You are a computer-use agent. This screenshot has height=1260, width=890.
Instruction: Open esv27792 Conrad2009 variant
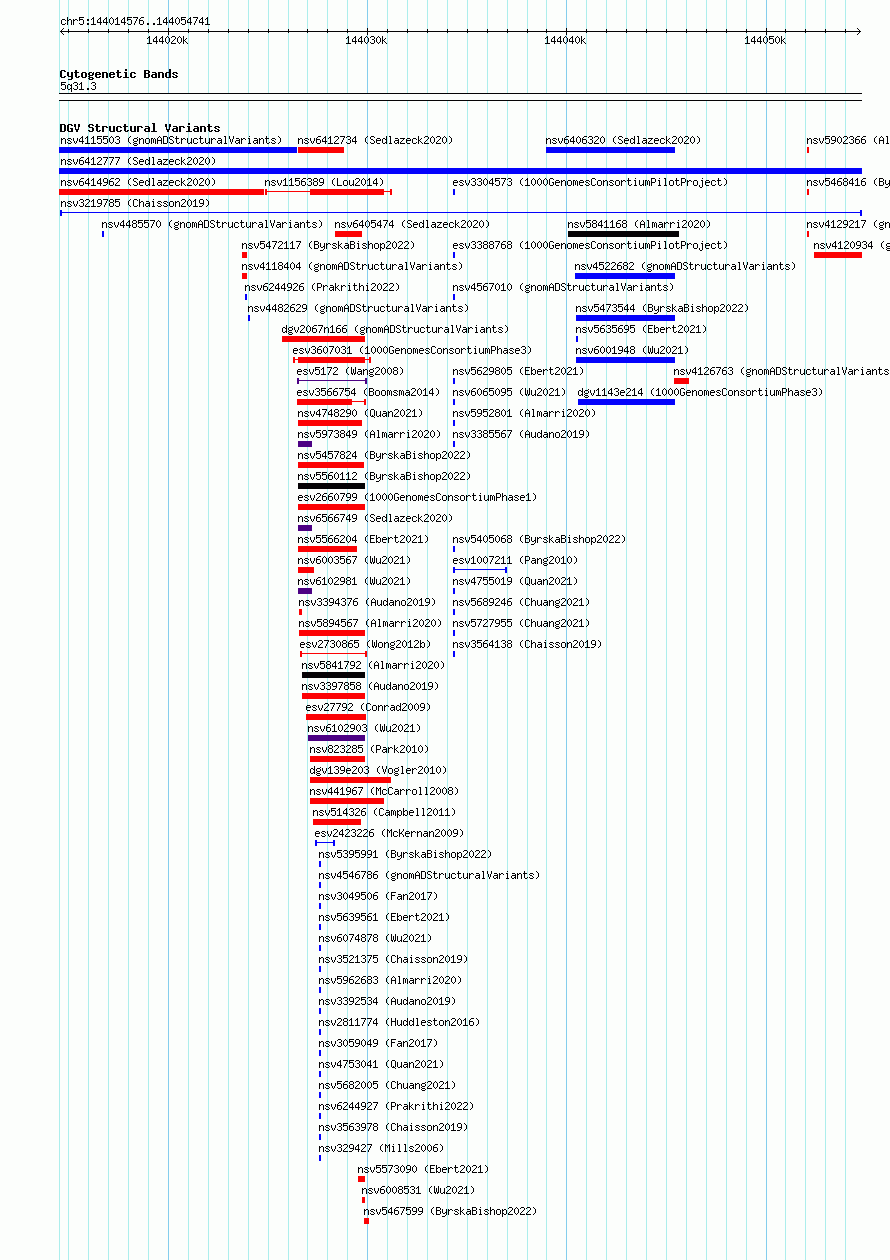click(368, 707)
